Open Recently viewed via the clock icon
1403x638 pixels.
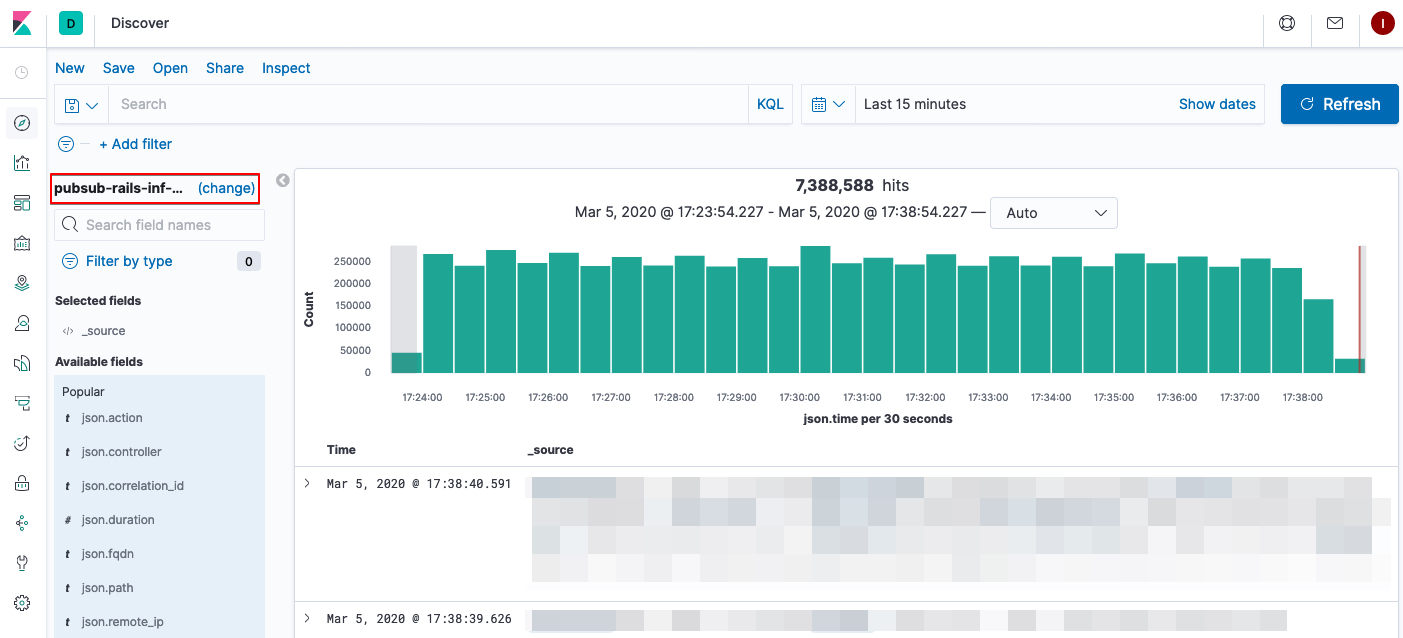pyautogui.click(x=22, y=71)
